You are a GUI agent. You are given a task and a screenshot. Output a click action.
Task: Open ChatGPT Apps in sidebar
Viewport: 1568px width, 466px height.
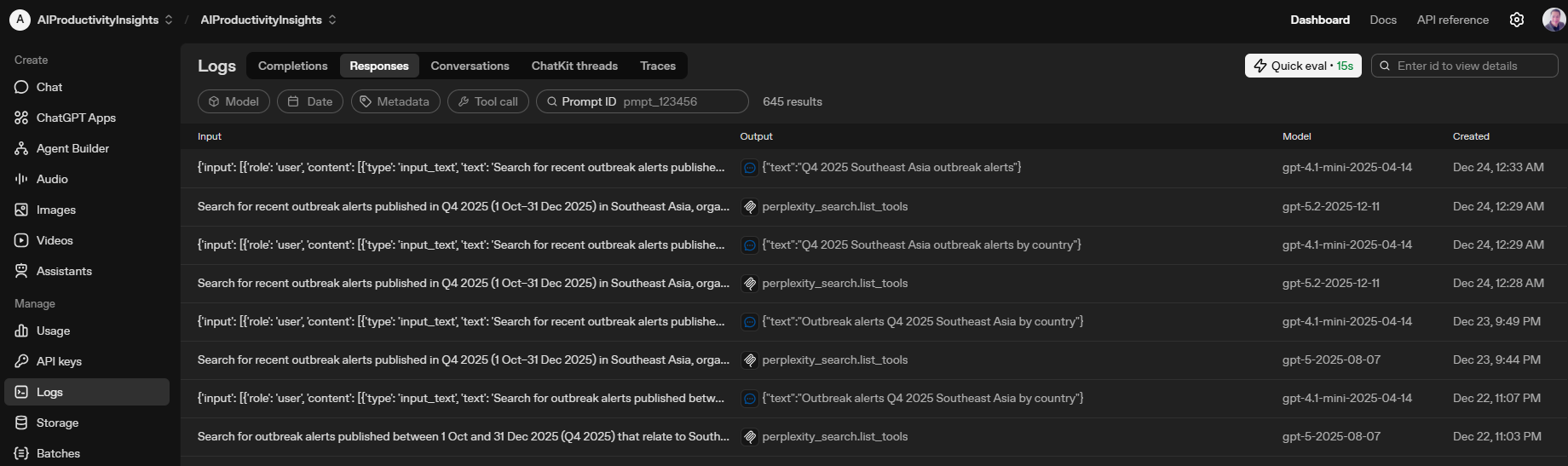(76, 118)
